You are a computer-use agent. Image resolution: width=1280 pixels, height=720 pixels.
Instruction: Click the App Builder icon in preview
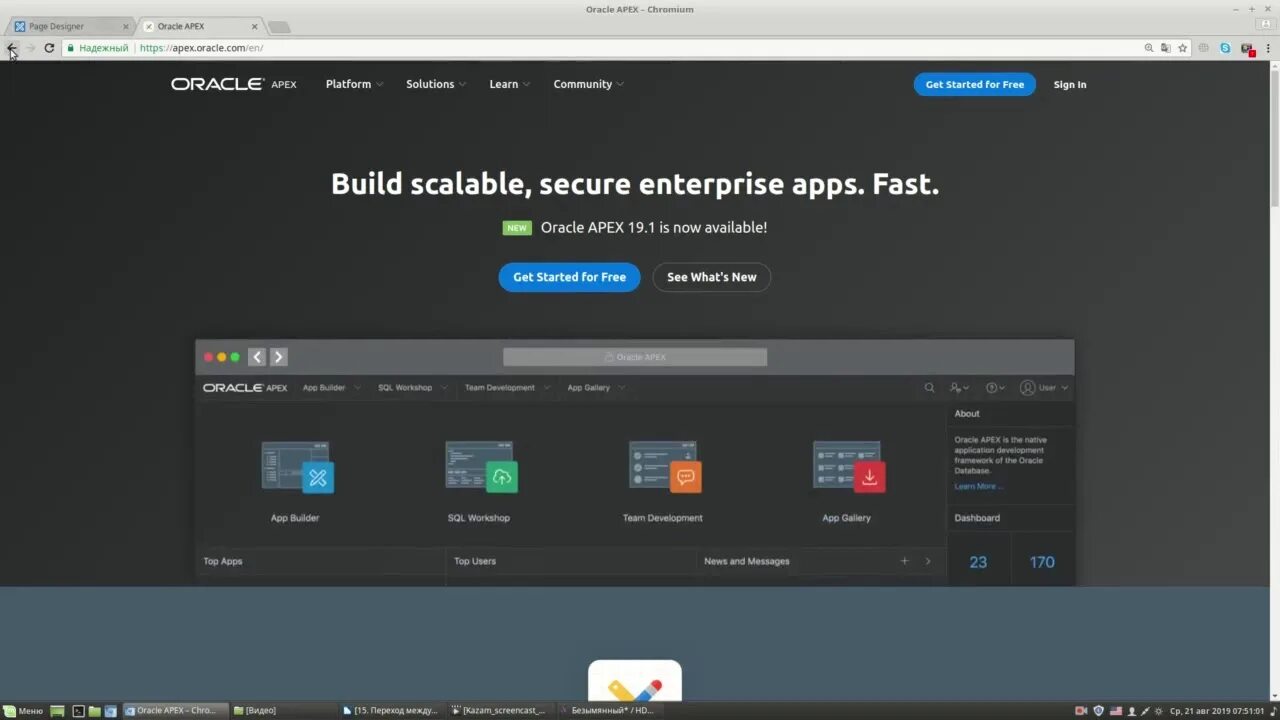pos(297,467)
